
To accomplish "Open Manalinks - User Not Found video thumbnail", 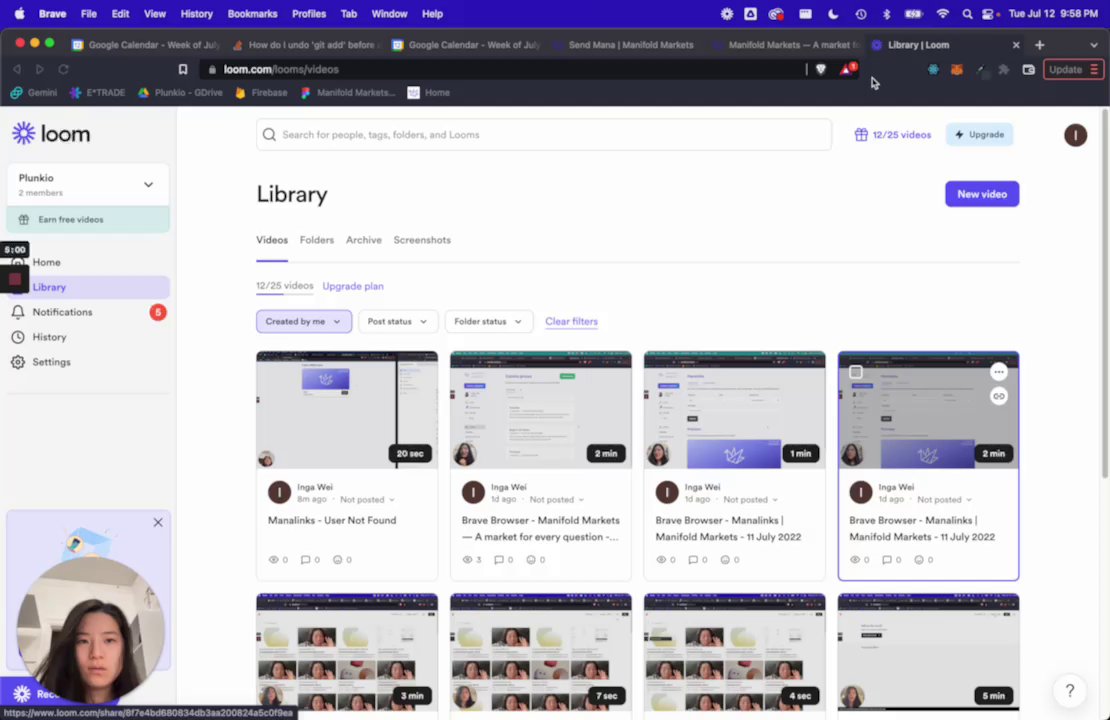I will [347, 409].
